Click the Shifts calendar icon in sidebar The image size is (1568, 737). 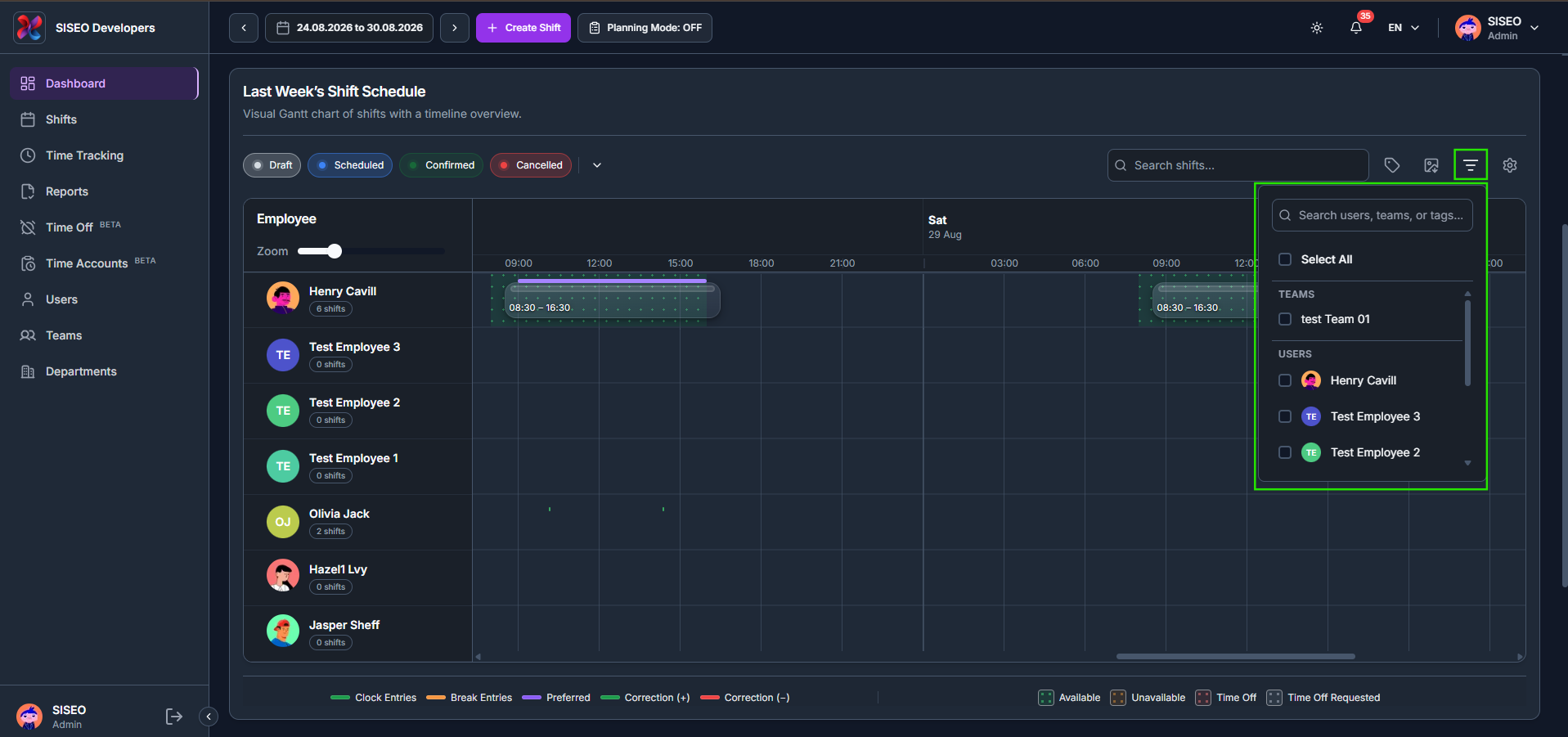point(28,119)
